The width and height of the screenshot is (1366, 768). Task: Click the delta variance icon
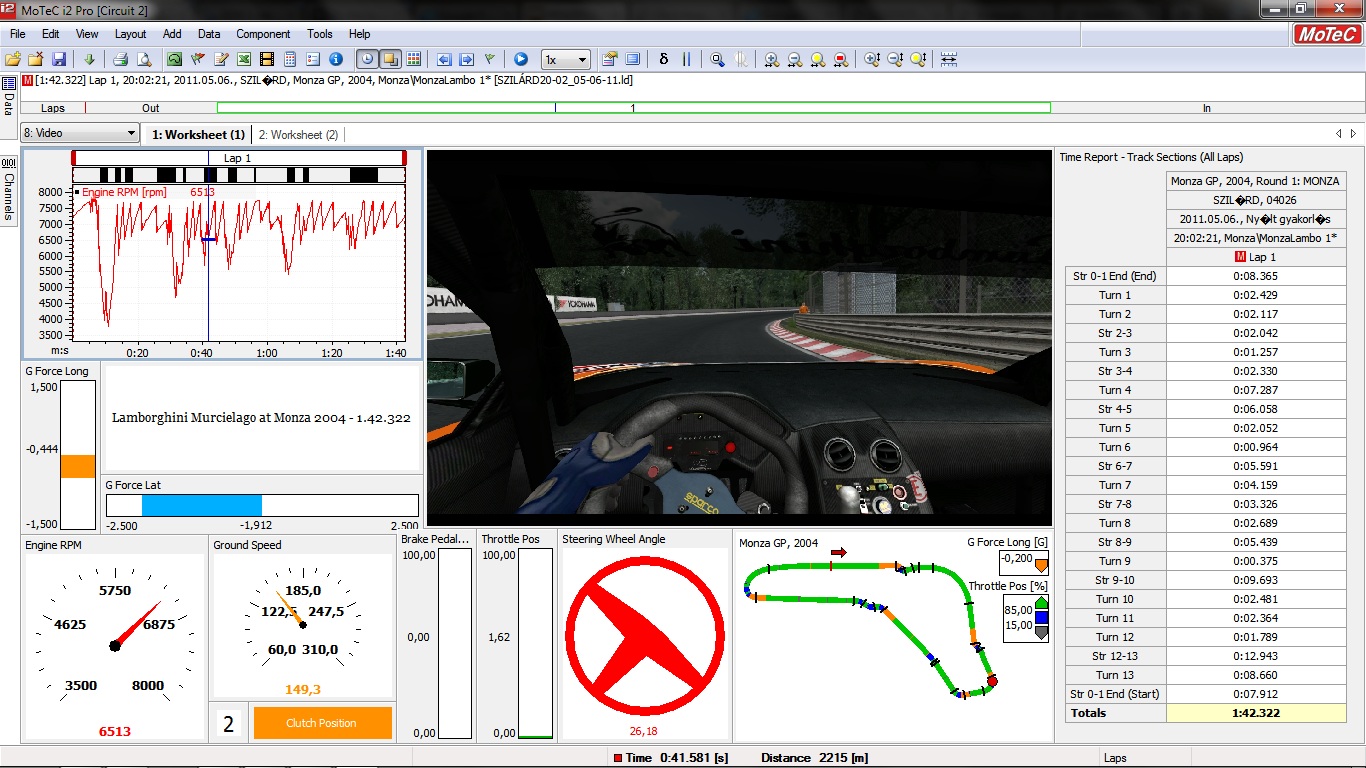pyautogui.click(x=663, y=59)
